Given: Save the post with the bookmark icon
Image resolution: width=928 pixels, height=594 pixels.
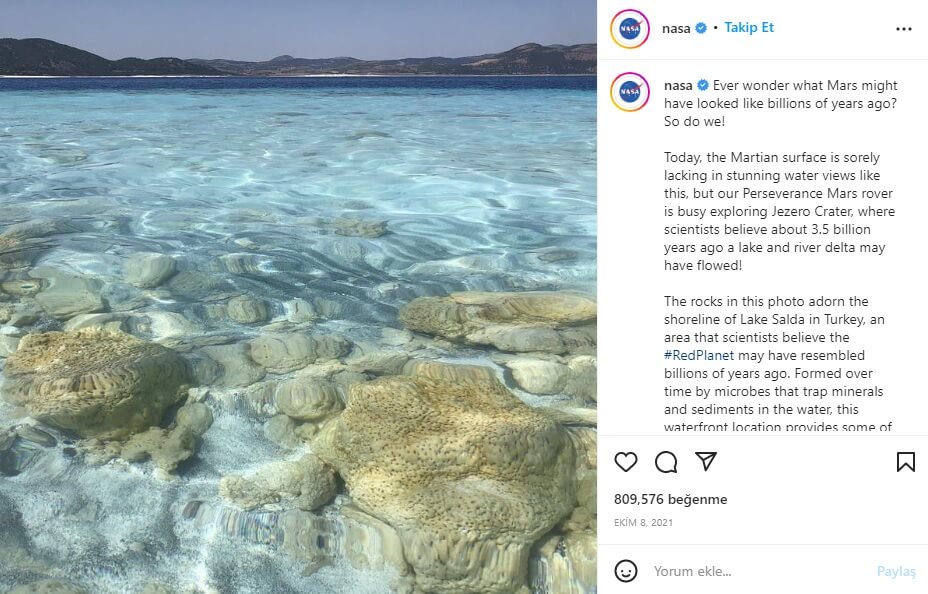Looking at the screenshot, I should (905, 462).
